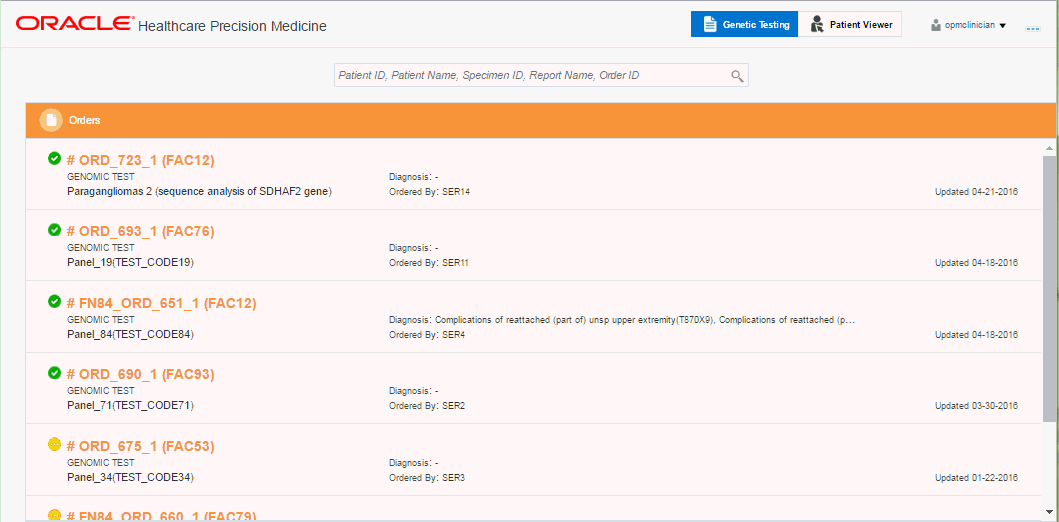The height and width of the screenshot is (522, 1059).
Task: Click the three-dot menu icon at top right
Action: click(x=1032, y=29)
